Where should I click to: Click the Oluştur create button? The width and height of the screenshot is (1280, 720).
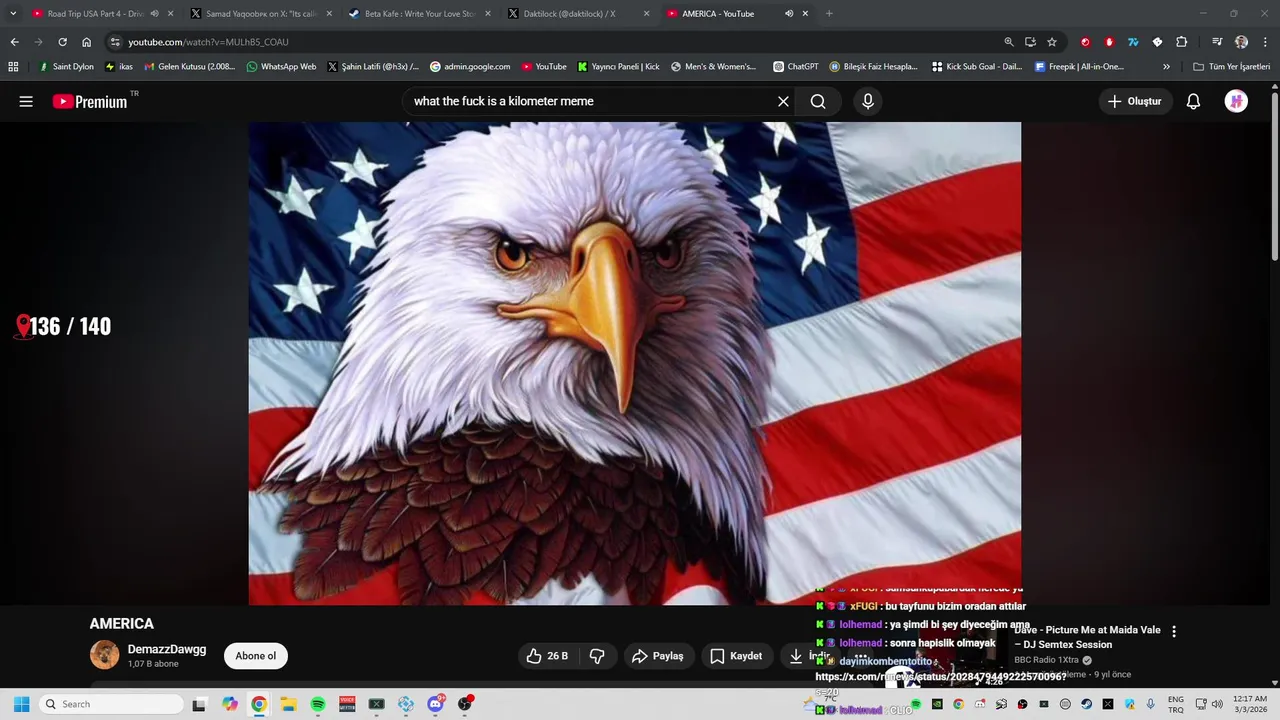[x=1136, y=101]
